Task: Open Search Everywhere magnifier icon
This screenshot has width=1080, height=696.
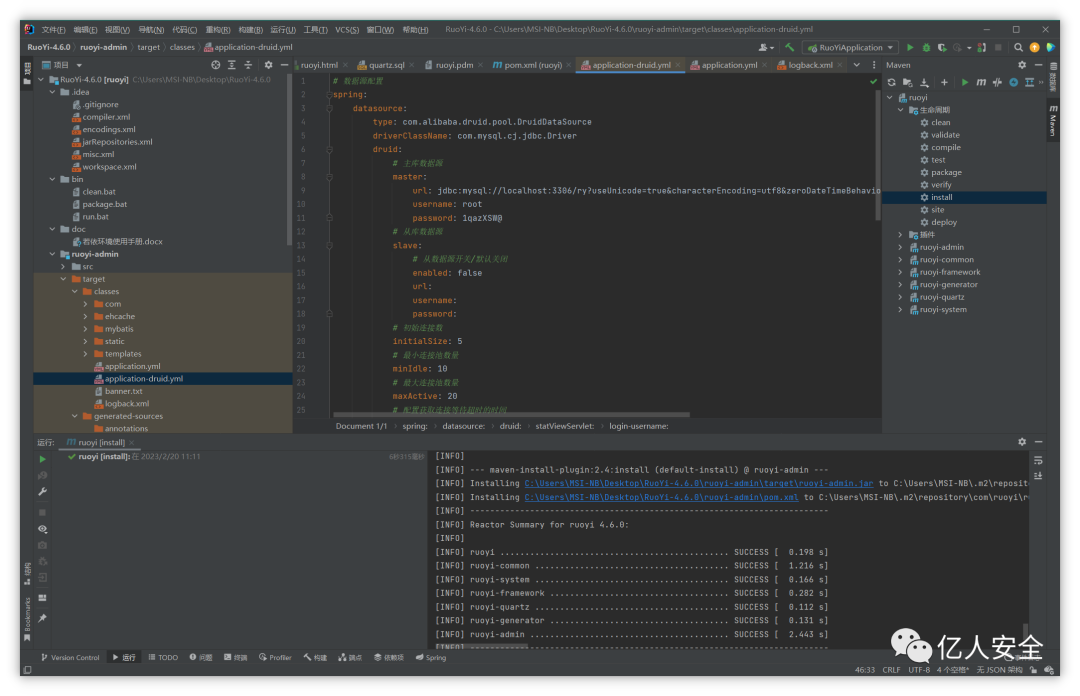Action: (1018, 48)
